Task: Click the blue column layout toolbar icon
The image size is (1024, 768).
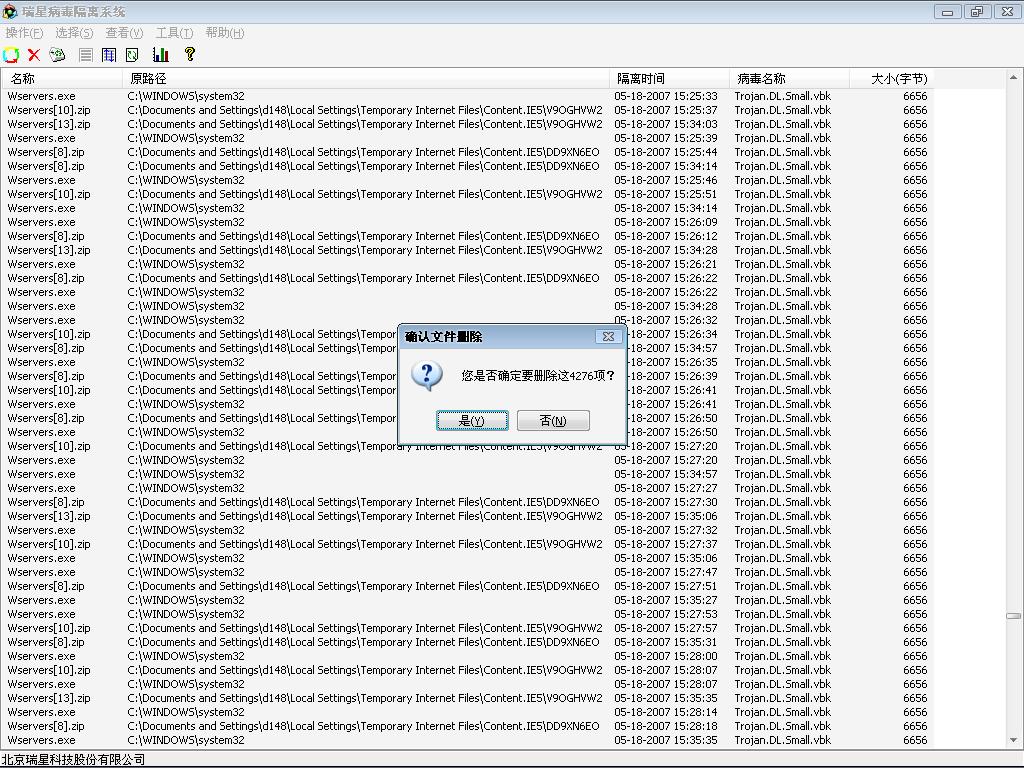Action: (109, 55)
